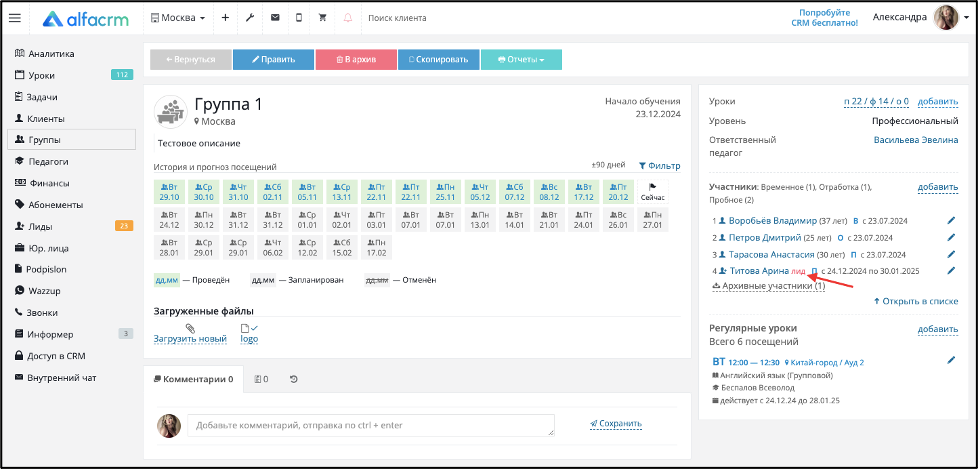
Task: Select the Вт 24.12 planned visit cell
Action: tap(169, 220)
